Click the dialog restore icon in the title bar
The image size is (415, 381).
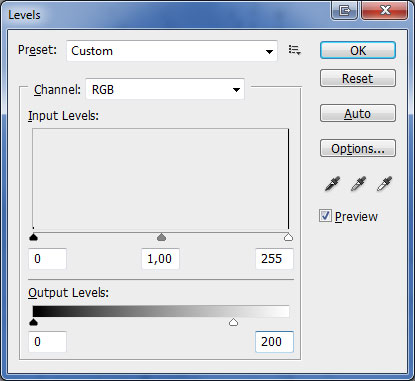point(344,10)
